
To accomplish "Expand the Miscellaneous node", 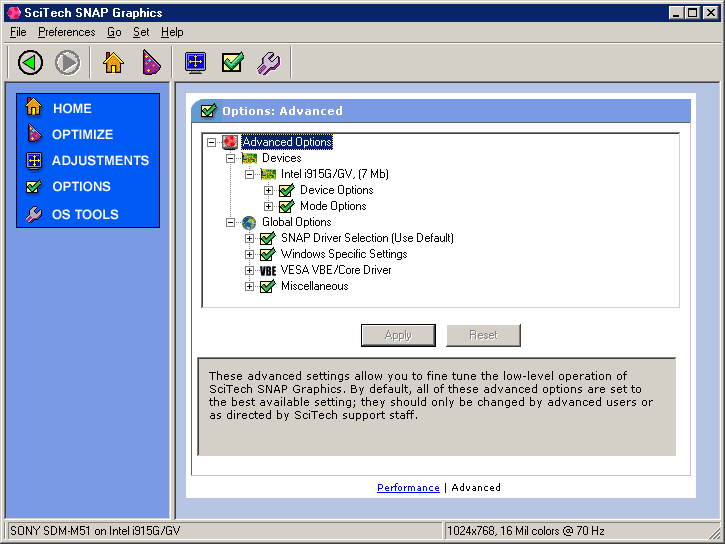I will tap(249, 287).
